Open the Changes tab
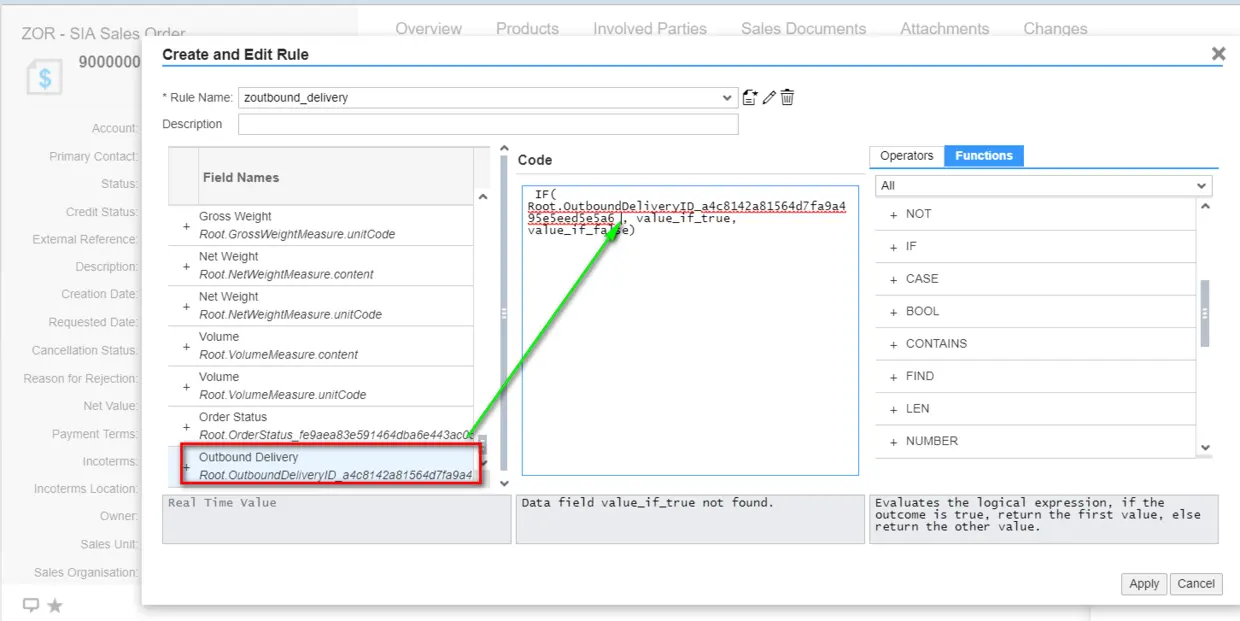The height and width of the screenshot is (621, 1240). click(x=1055, y=29)
